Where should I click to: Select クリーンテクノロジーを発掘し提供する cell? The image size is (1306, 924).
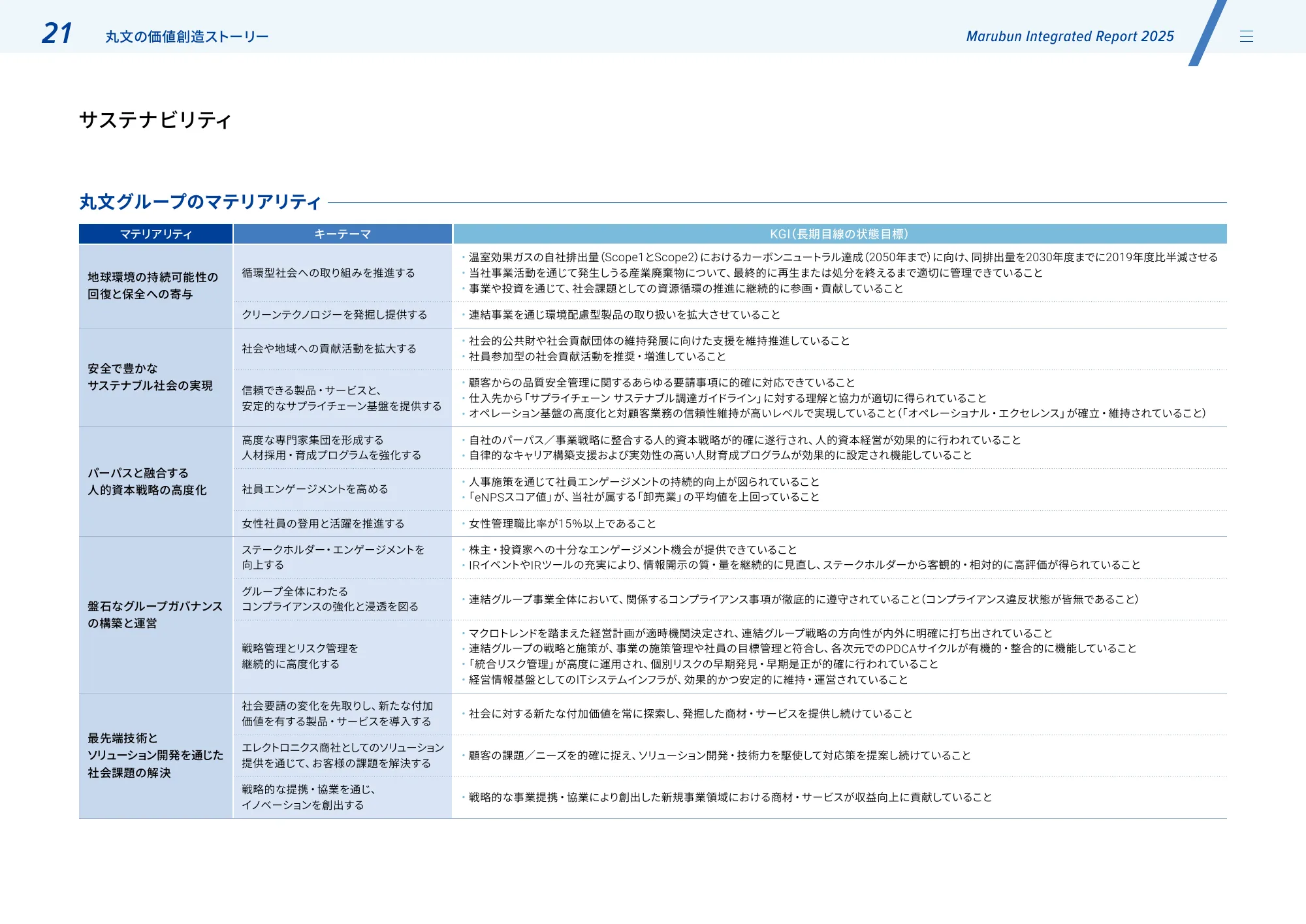click(335, 314)
